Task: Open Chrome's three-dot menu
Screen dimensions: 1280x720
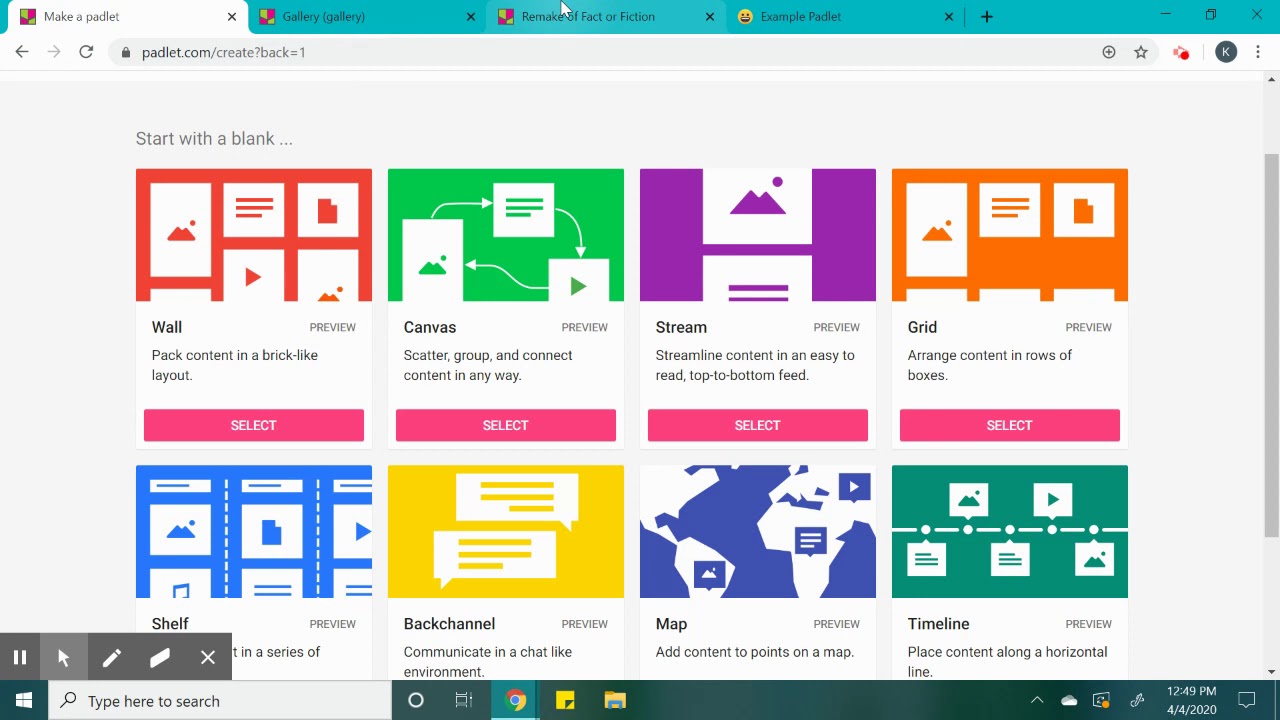Action: 1258,52
